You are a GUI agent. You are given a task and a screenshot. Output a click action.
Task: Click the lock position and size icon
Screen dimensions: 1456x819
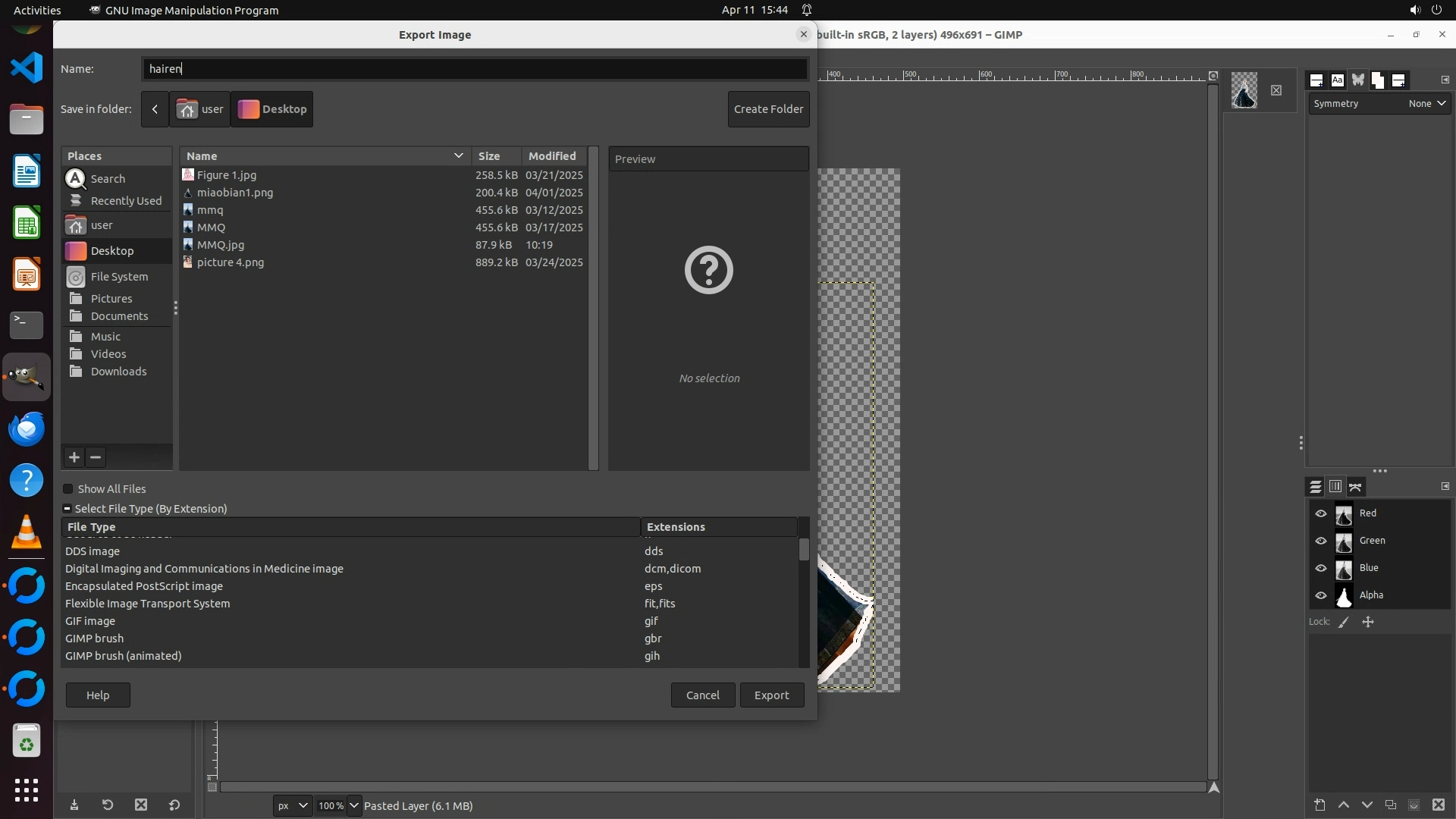[1368, 622]
